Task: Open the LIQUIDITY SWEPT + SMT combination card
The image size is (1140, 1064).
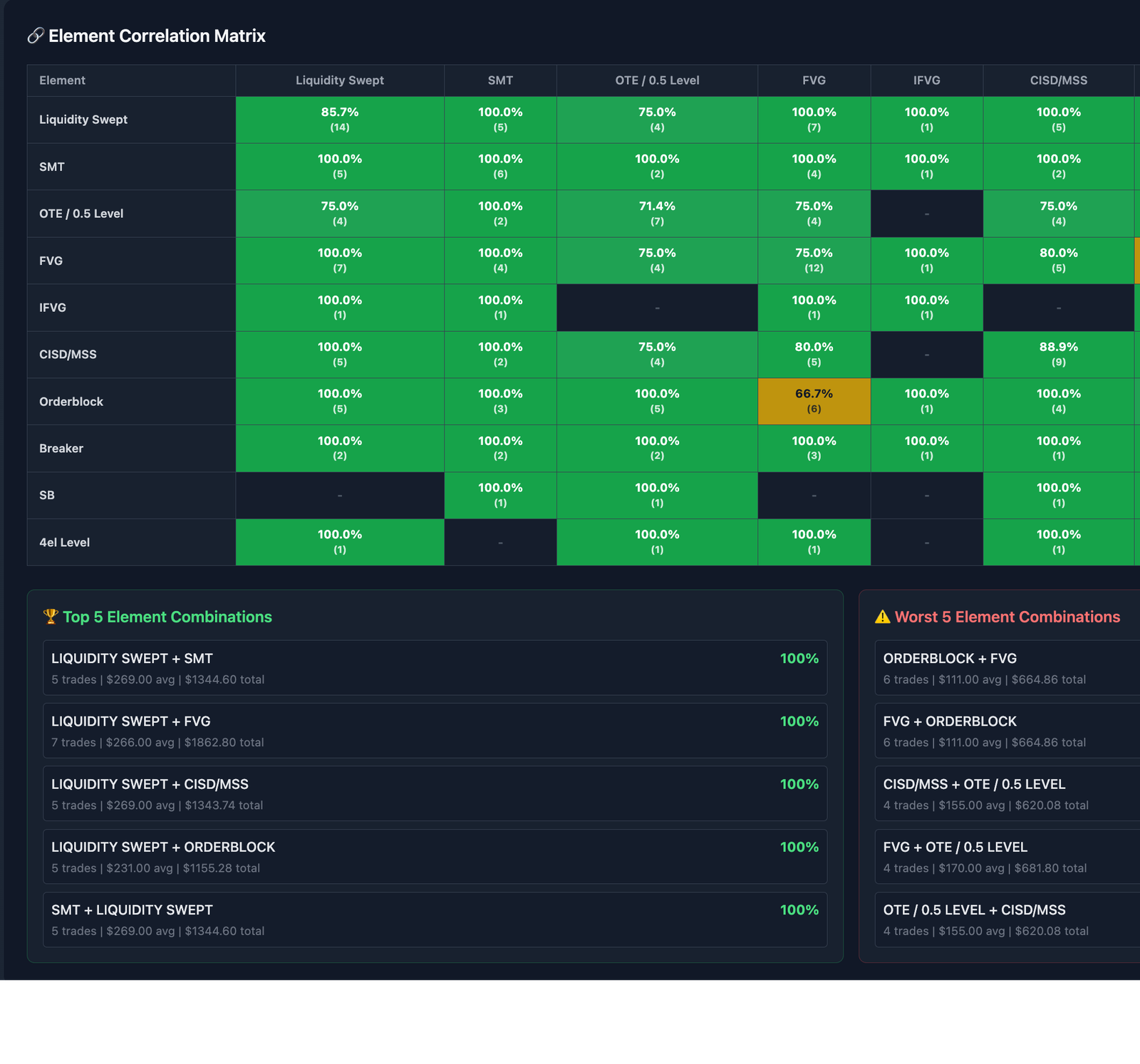Action: (x=435, y=668)
